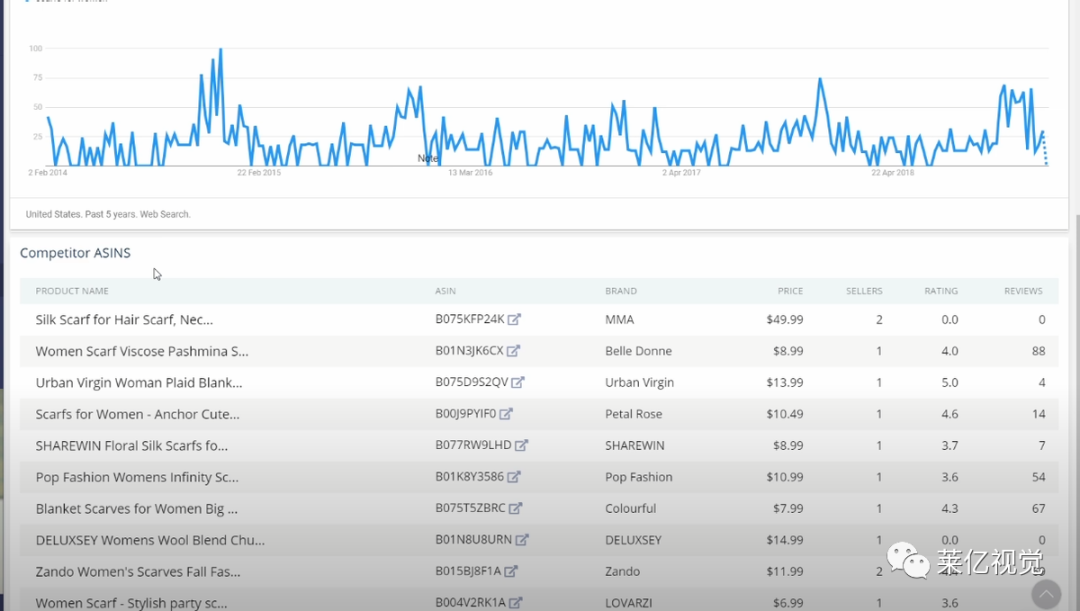Click the $49.99 price cell
1080x611 pixels.
click(x=785, y=320)
